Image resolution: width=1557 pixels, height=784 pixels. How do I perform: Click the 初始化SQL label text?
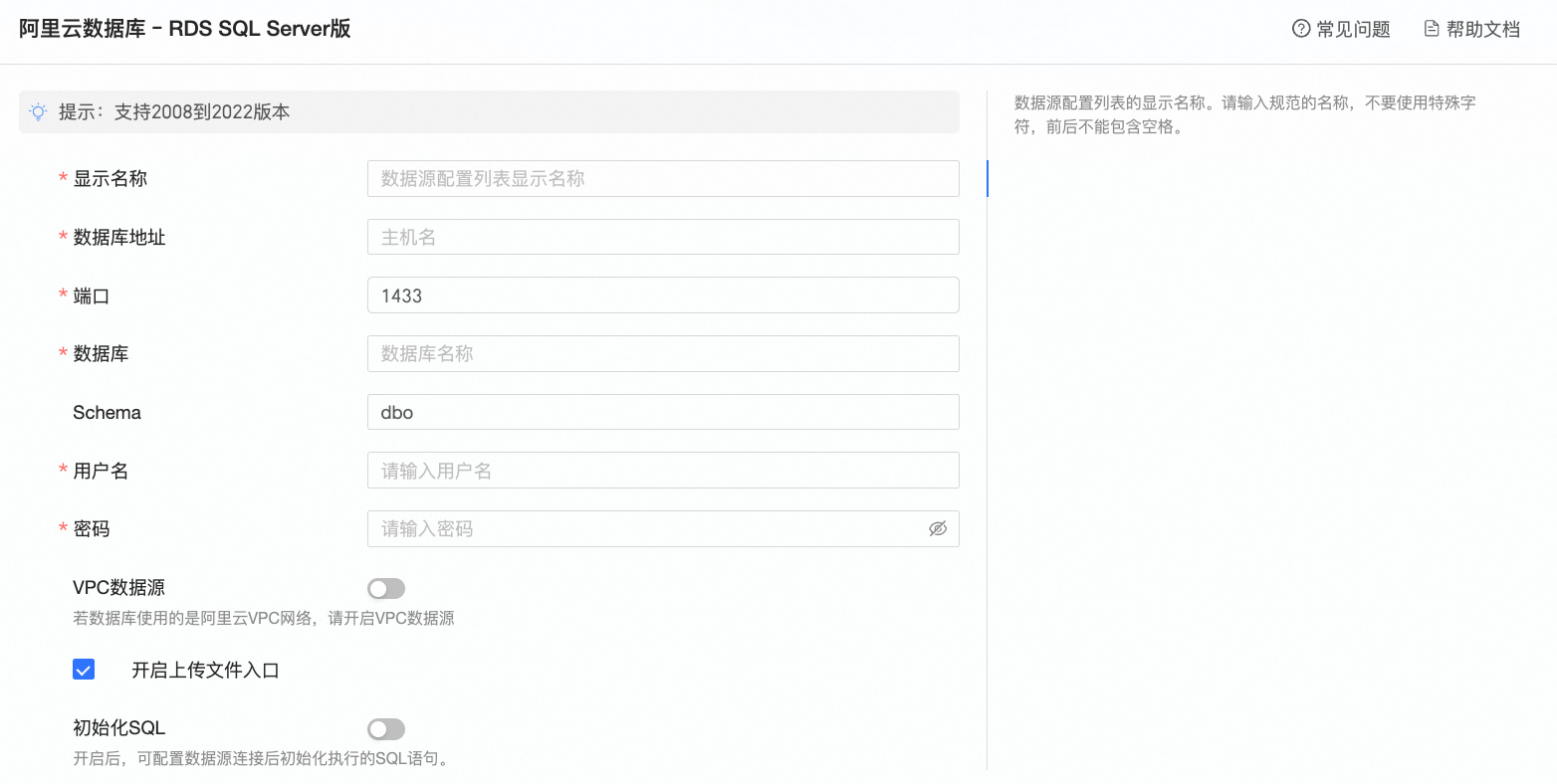[x=118, y=727]
